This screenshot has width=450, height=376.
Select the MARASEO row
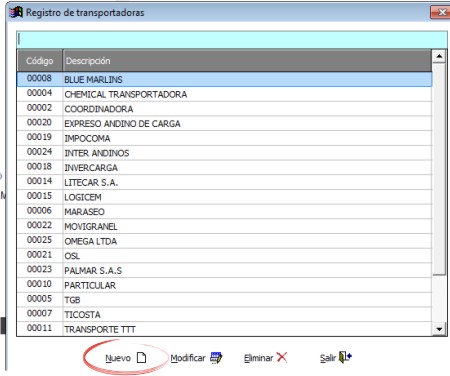click(224, 212)
